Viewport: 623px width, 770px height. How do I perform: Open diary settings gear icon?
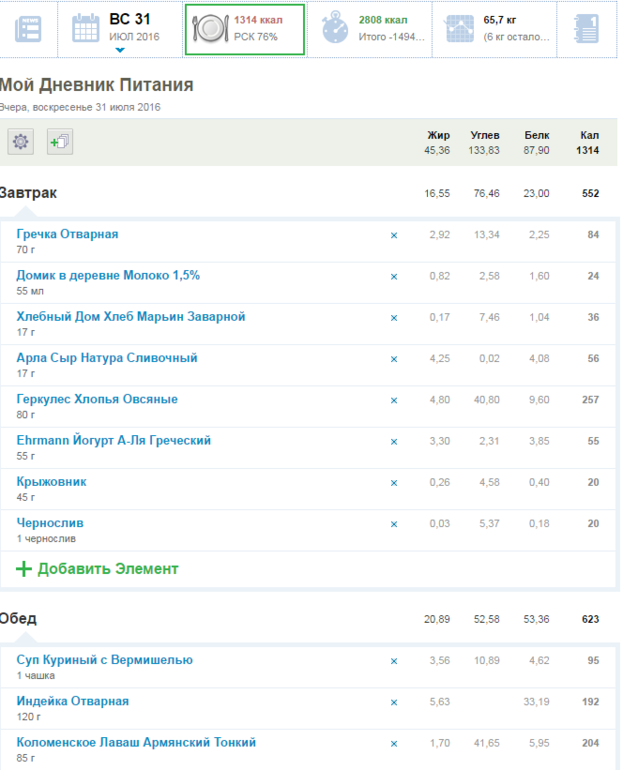click(x=20, y=142)
